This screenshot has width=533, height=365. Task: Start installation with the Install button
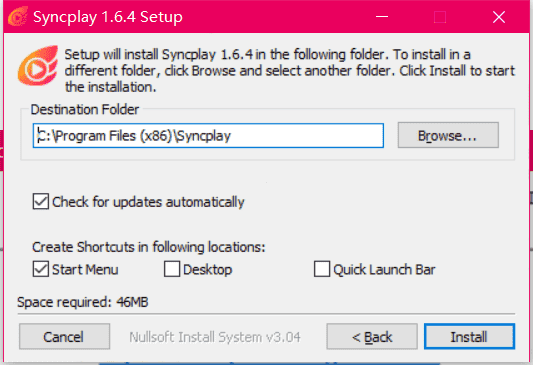tap(469, 336)
